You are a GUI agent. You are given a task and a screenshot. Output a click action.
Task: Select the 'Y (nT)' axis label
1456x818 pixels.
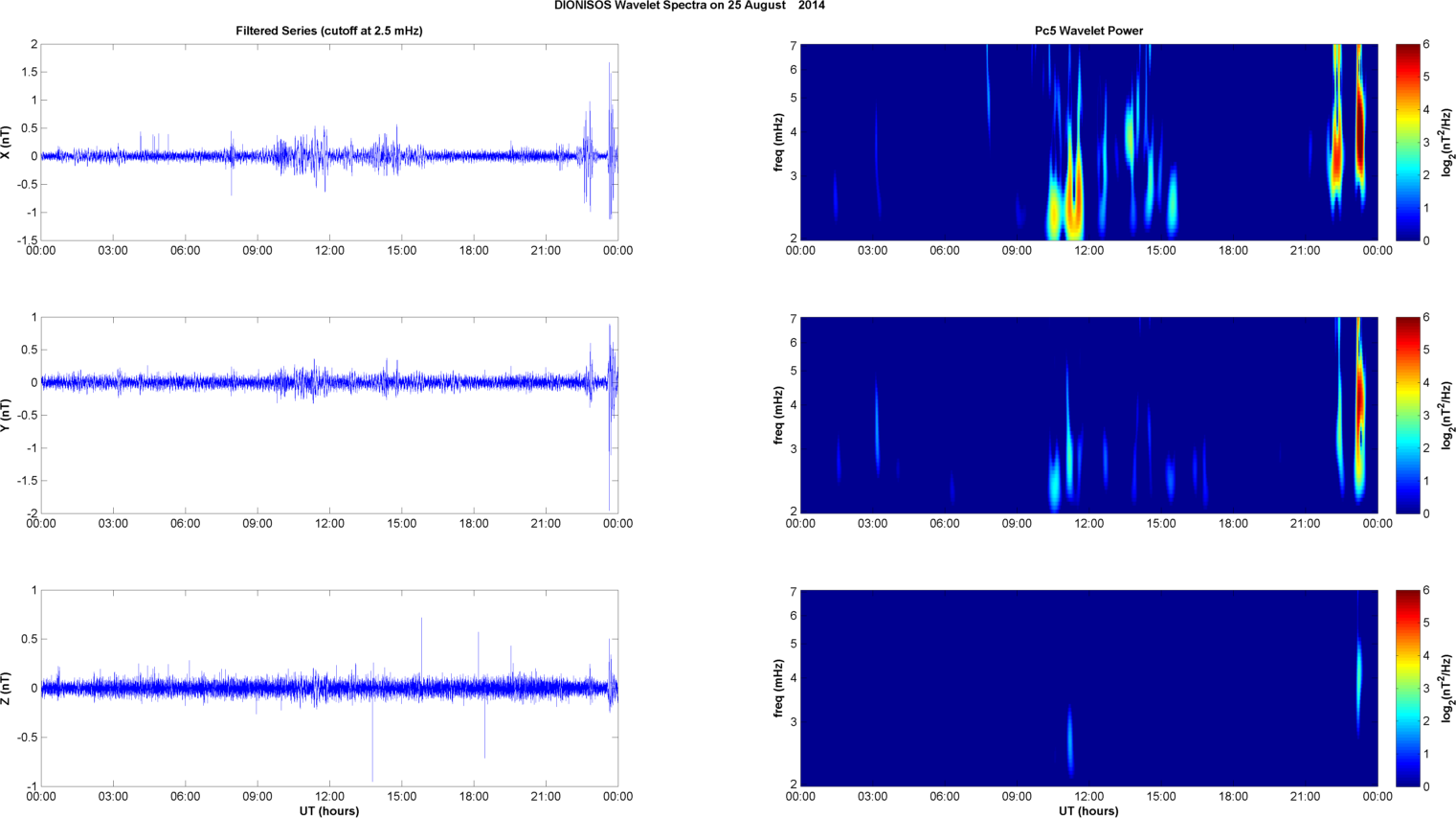pyautogui.click(x=7, y=415)
